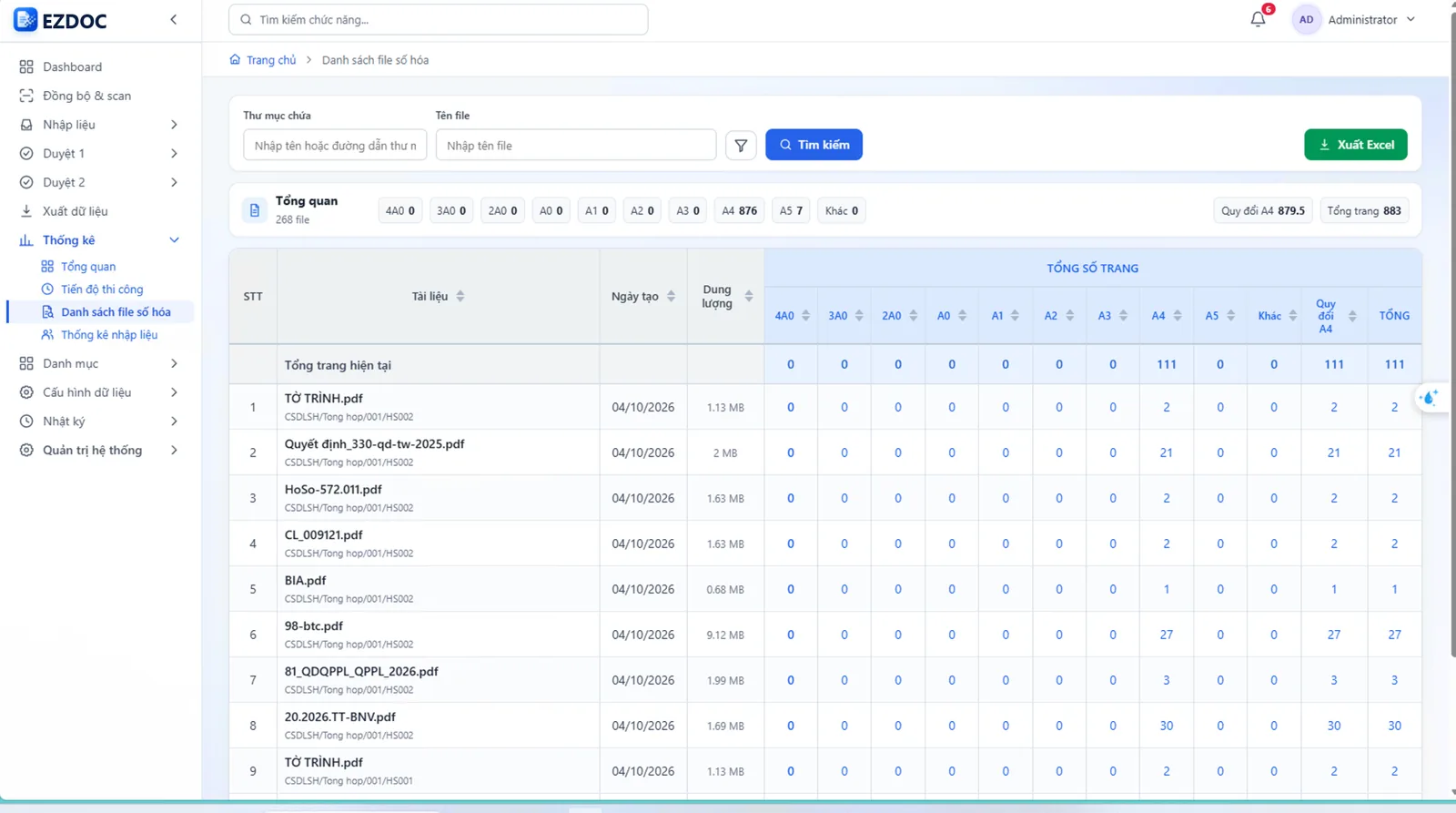Sort table by Tài liệu column
The width and height of the screenshot is (1456, 813).
coord(460,296)
